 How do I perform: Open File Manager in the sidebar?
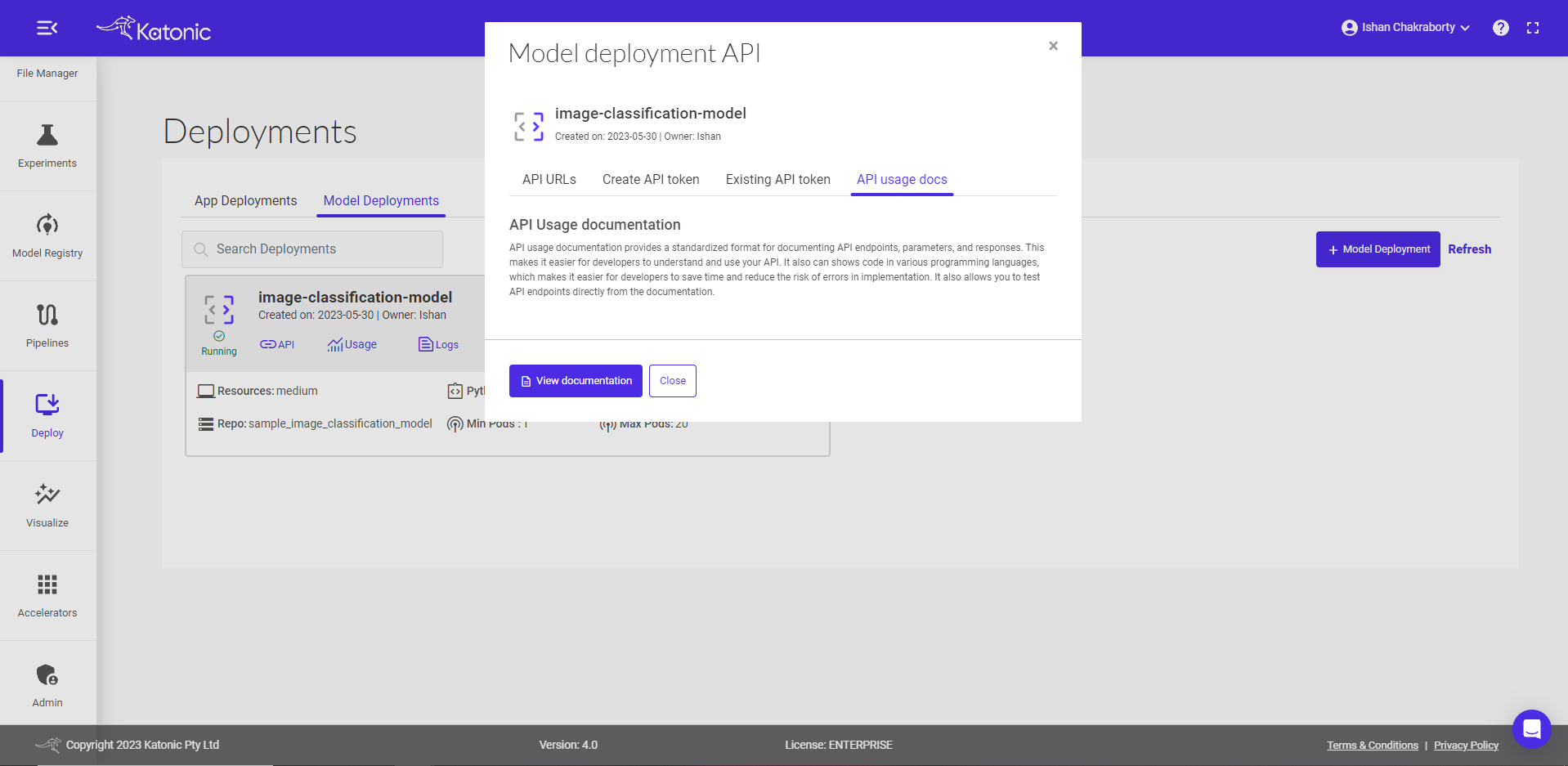tap(47, 74)
